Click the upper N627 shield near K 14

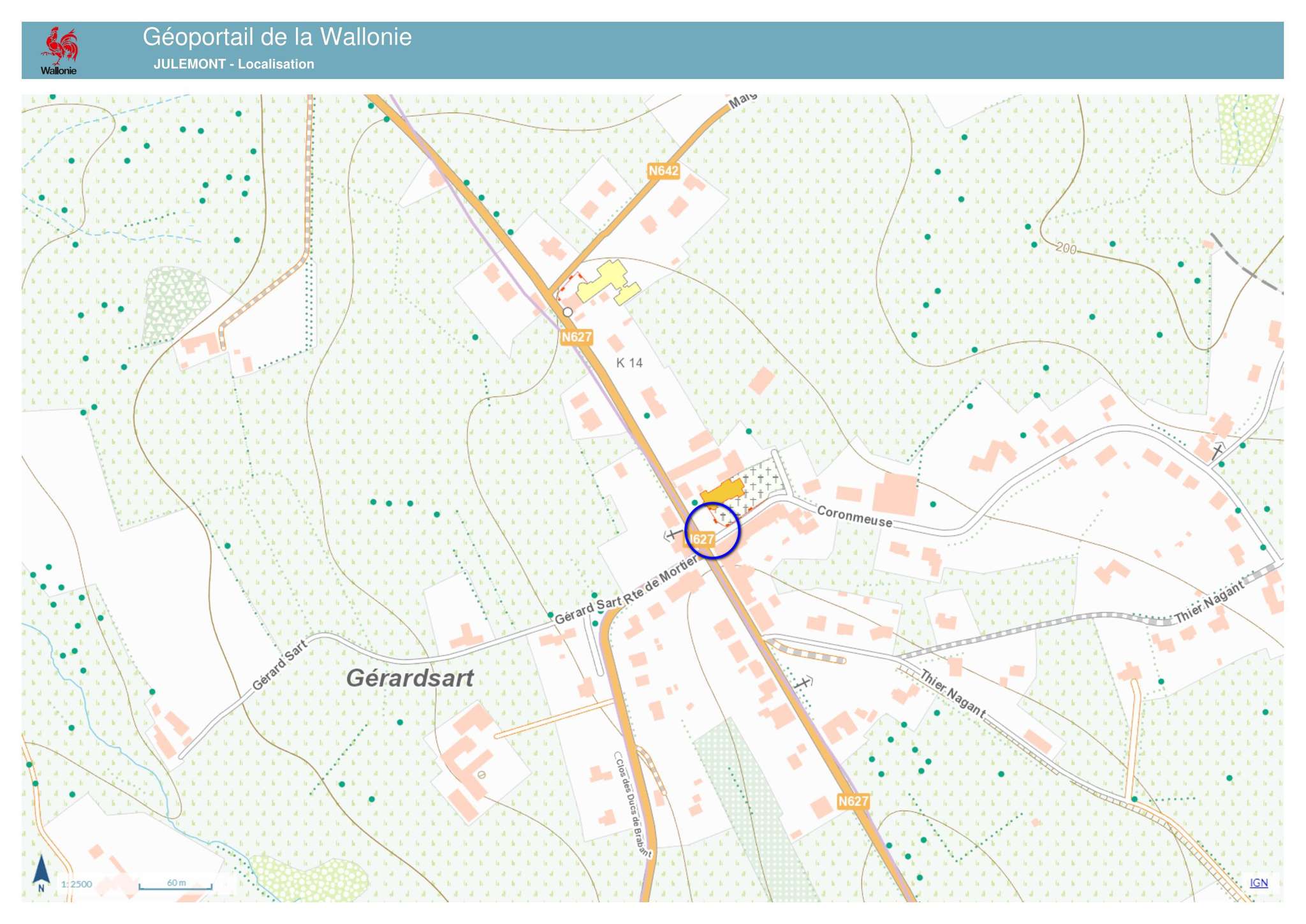point(576,337)
